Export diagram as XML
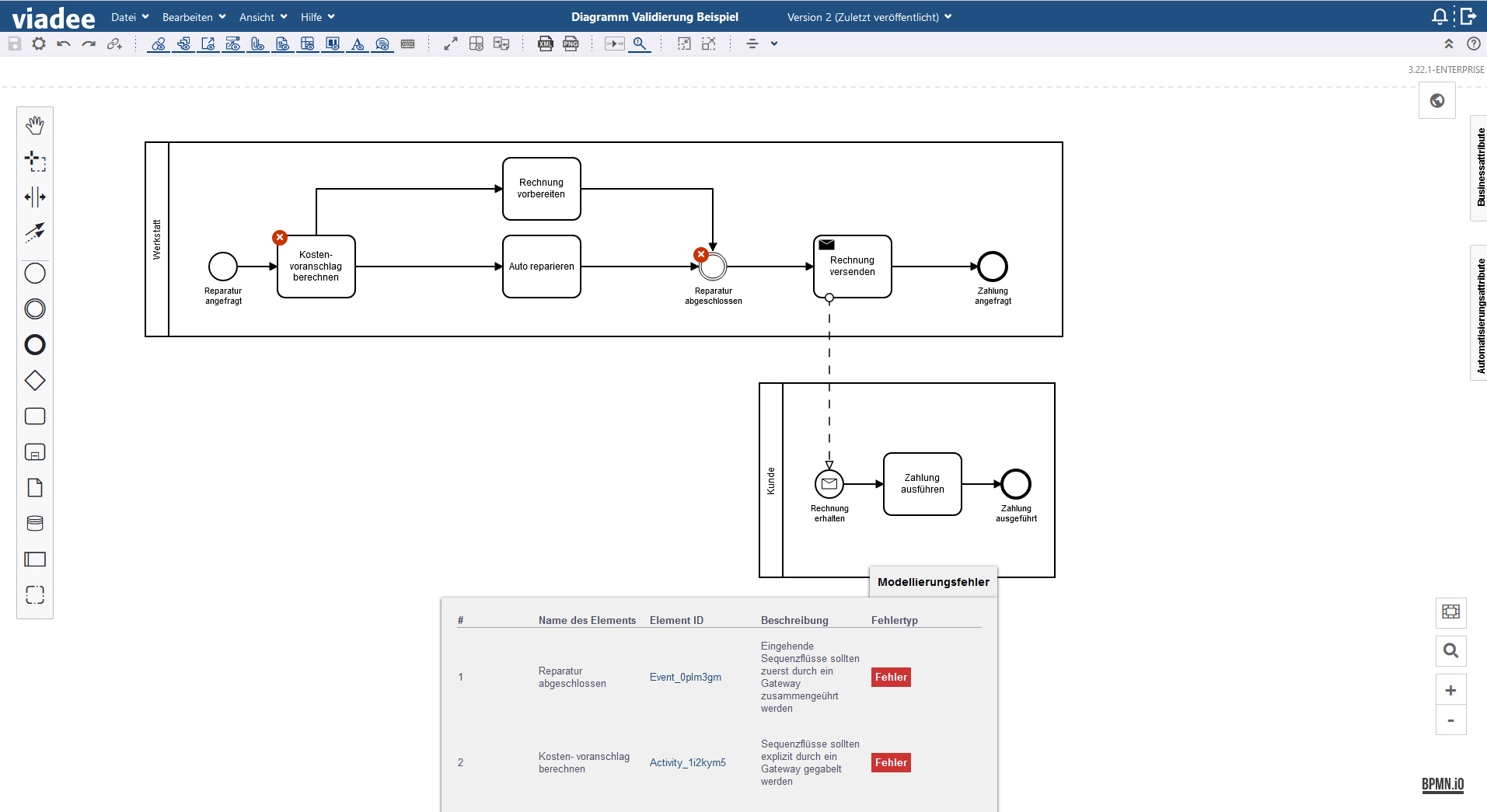Image resolution: width=1487 pixels, height=812 pixels. point(546,44)
